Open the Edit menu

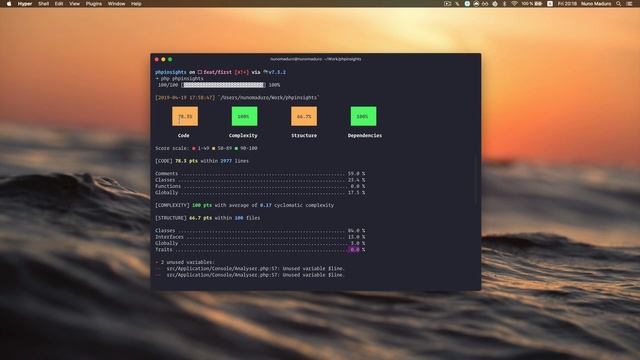(x=59, y=4)
